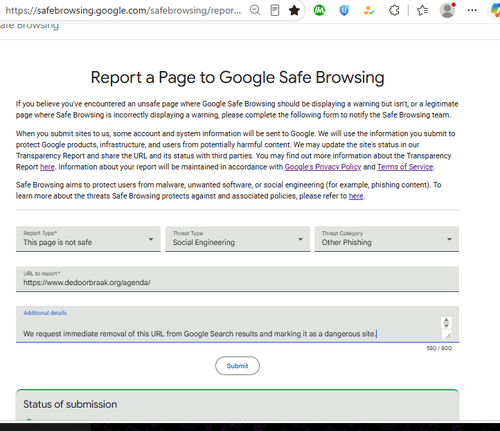Click the orange person-with-checkmark extension icon
The image size is (500, 431).
click(x=369, y=11)
